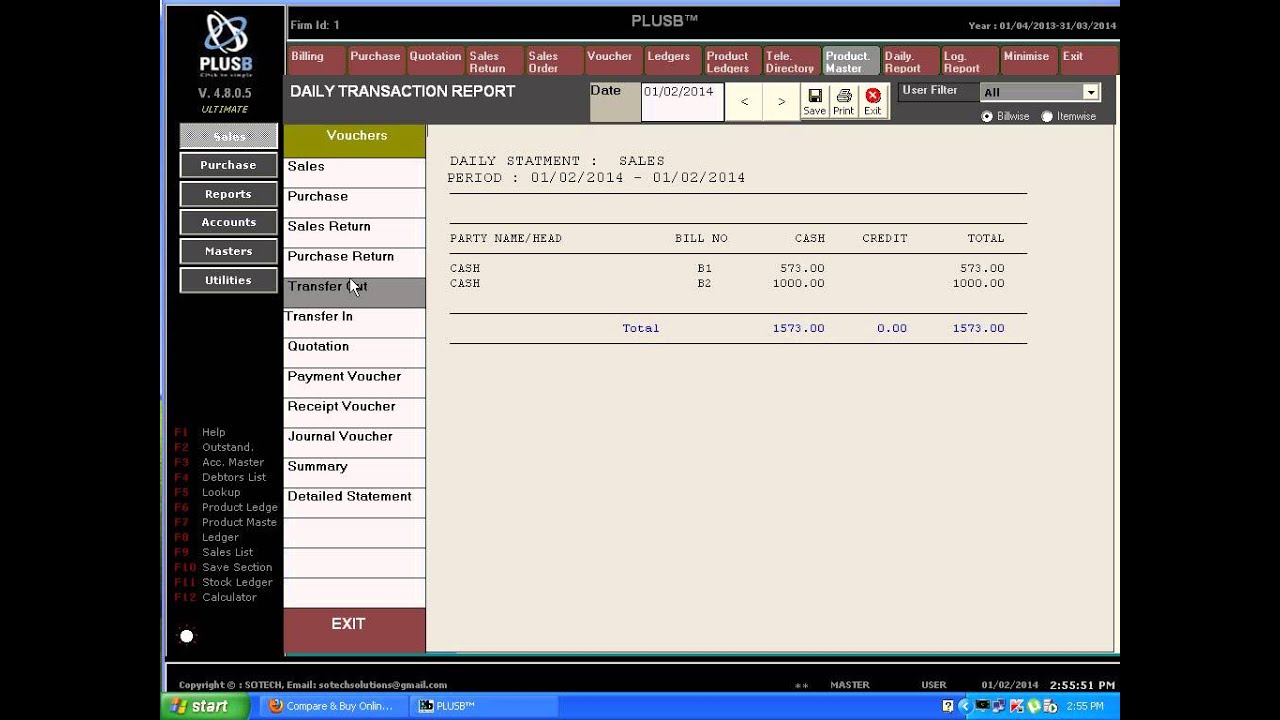The height and width of the screenshot is (720, 1280).
Task: Select the Itemwise radio button
Action: 1047,117
